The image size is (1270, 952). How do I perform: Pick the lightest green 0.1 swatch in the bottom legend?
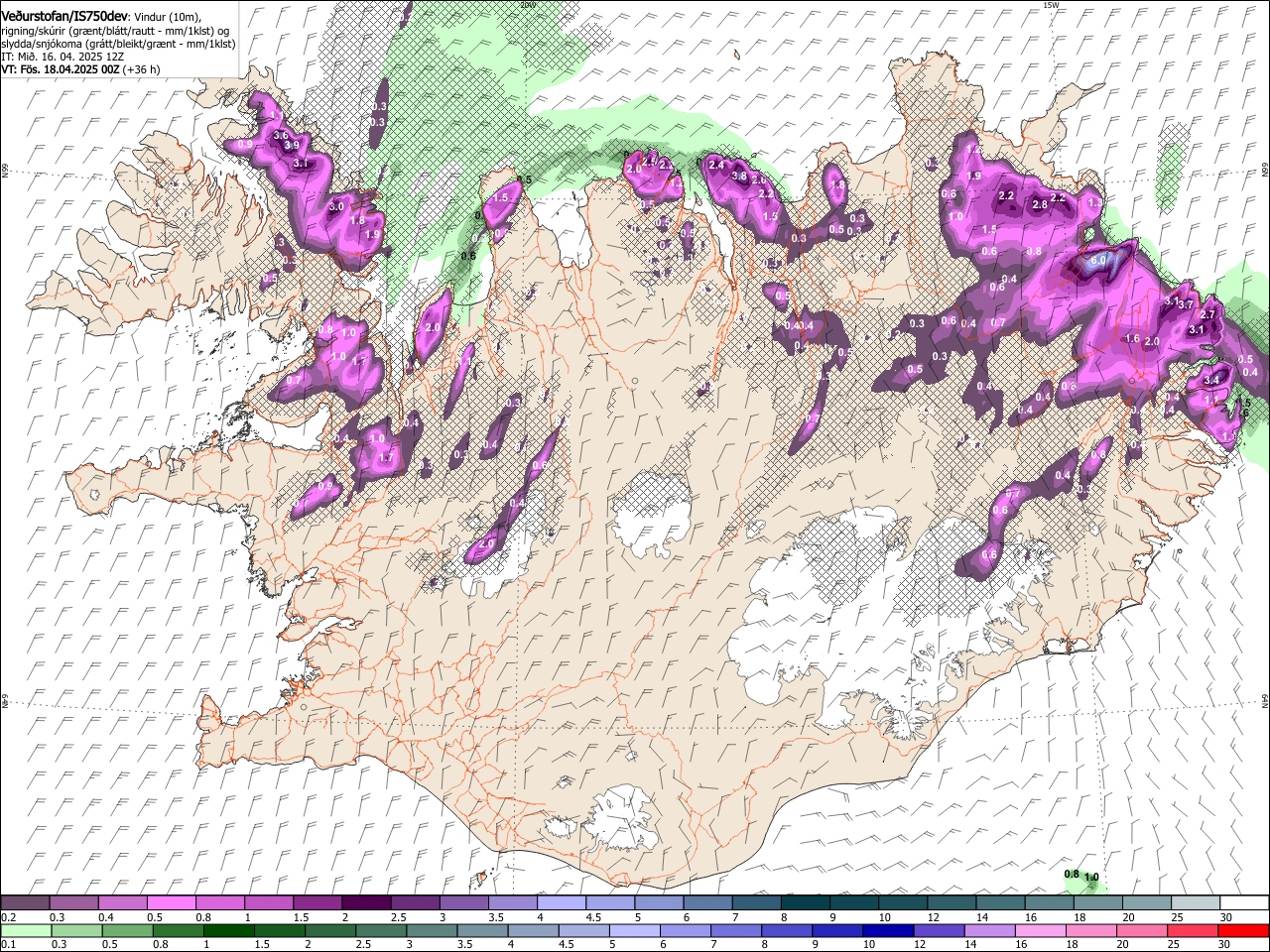[26, 929]
